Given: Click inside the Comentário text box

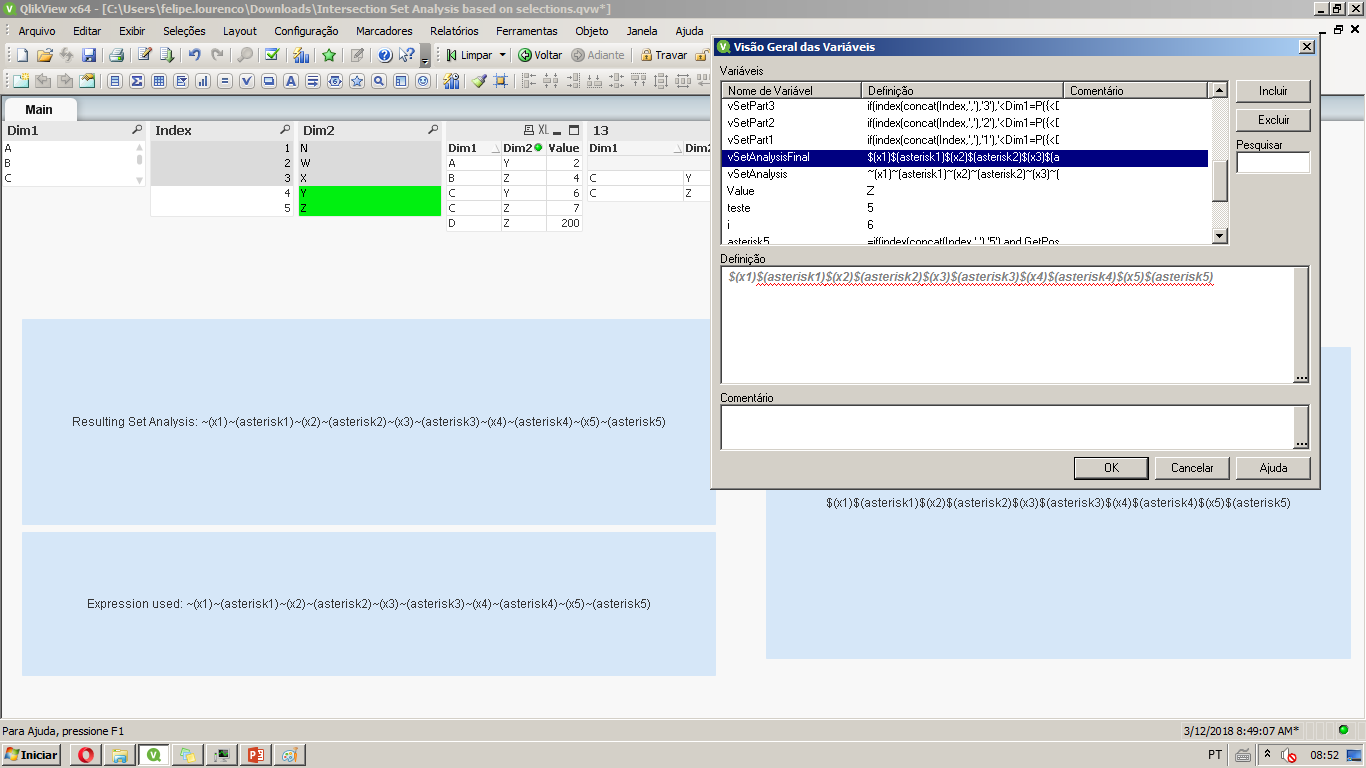Looking at the screenshot, I should (1007, 427).
